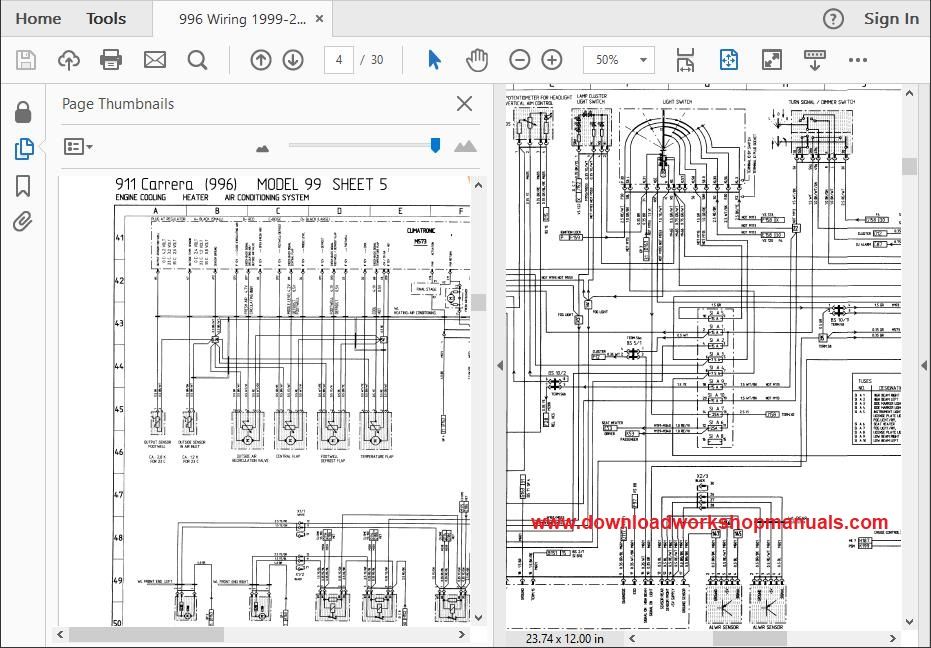
Task: Click Sign In link
Action: pyautogui.click(x=891, y=19)
